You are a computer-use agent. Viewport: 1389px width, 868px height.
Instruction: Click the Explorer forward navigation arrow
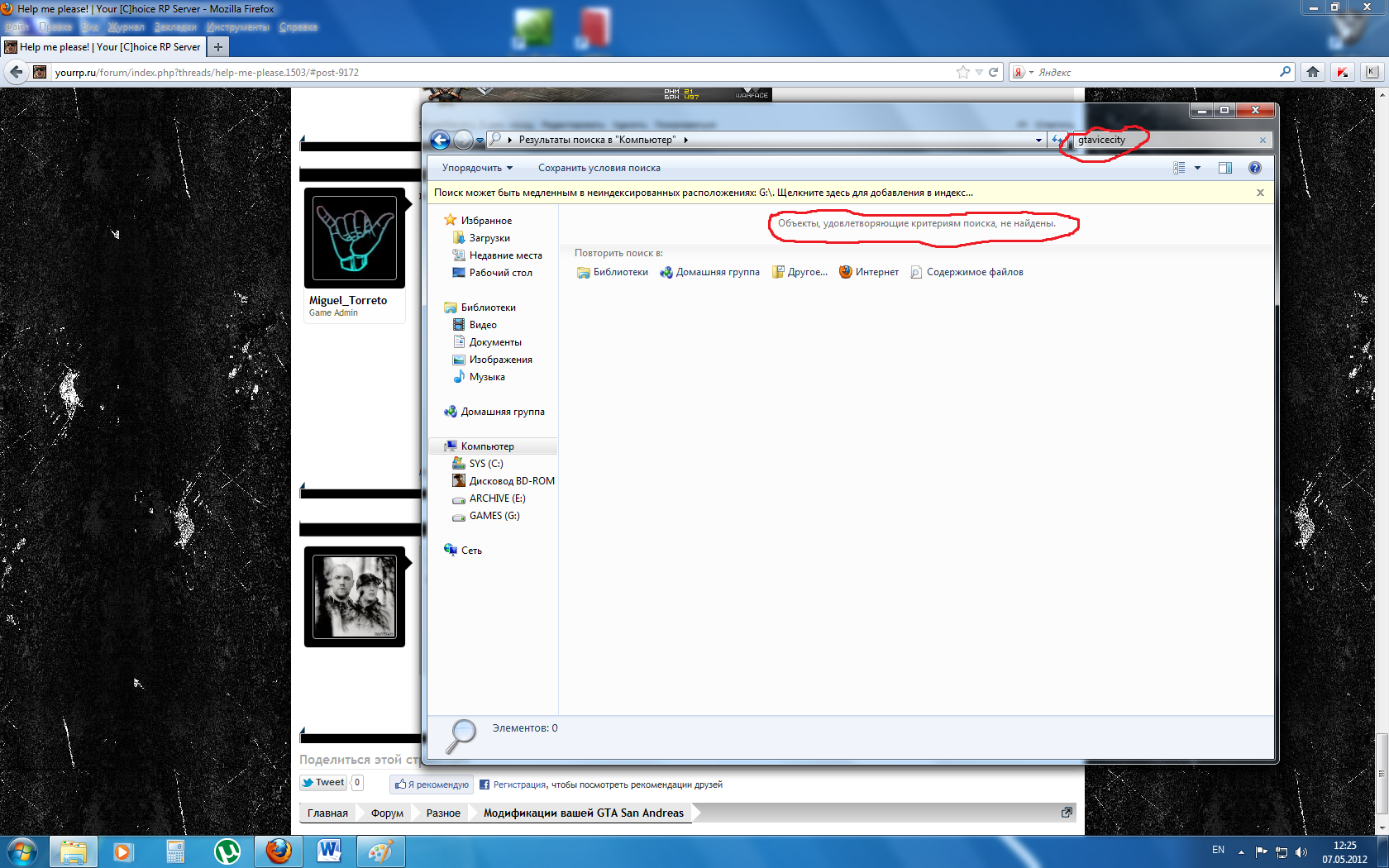pyautogui.click(x=463, y=141)
